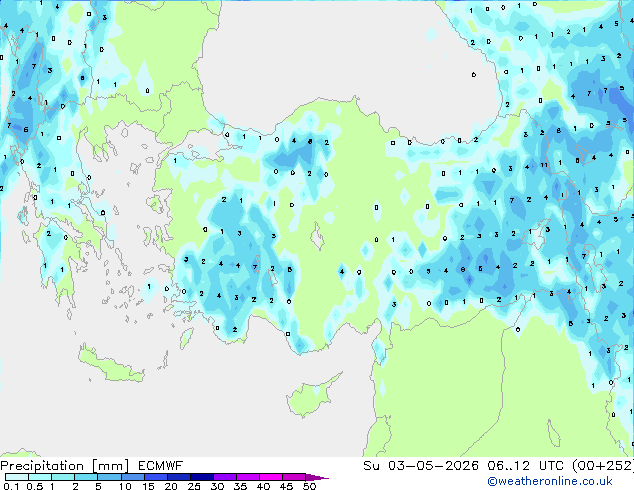Click the 40–45 mm magenta legend color box
This screenshot has width=634, height=490.
(271, 477)
